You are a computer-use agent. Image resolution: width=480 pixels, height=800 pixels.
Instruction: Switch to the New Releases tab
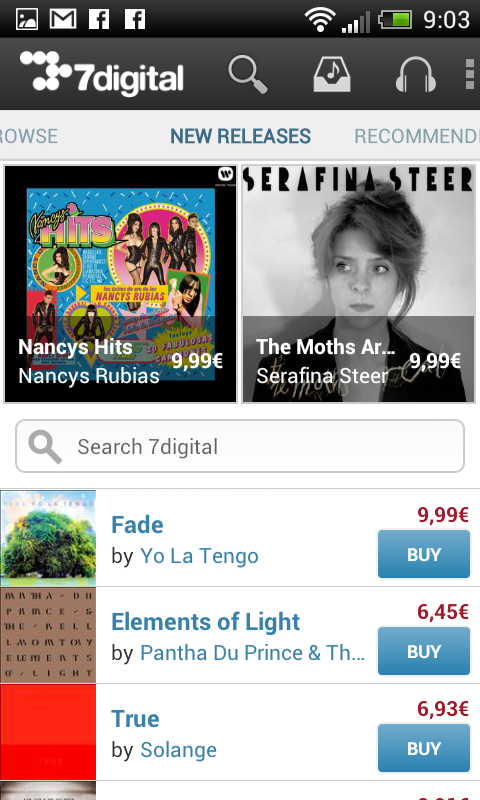240,136
